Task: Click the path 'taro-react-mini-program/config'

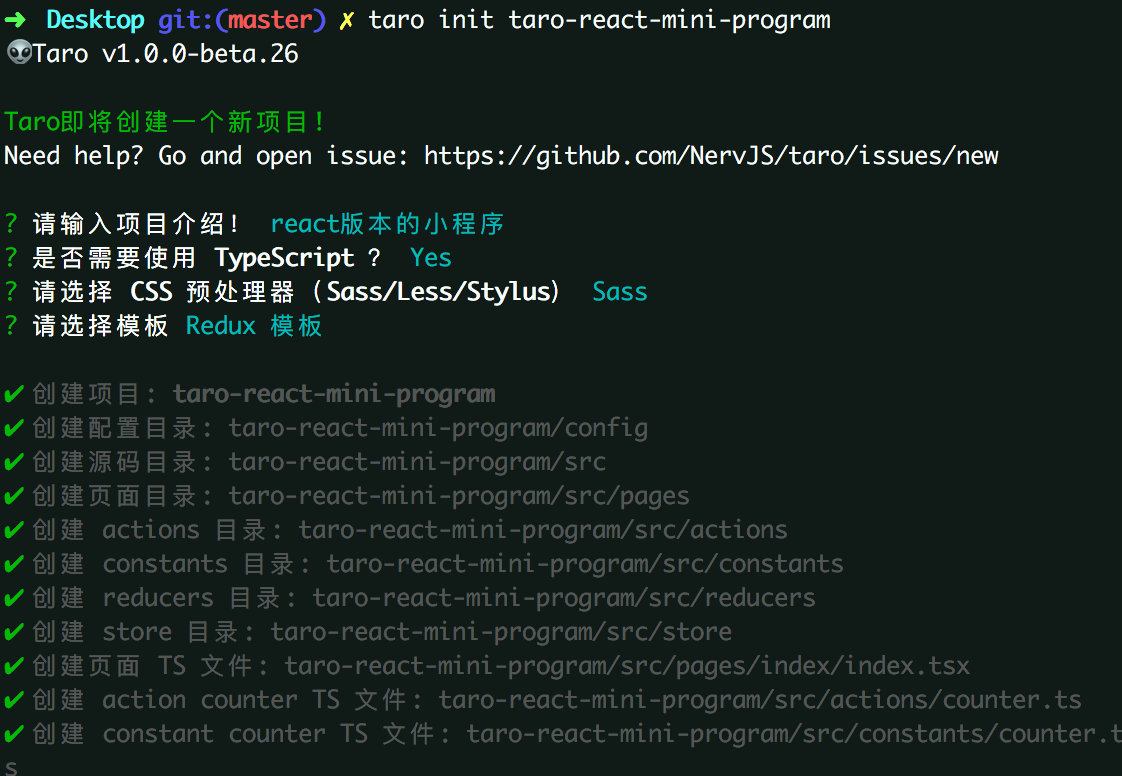Action: pos(438,428)
